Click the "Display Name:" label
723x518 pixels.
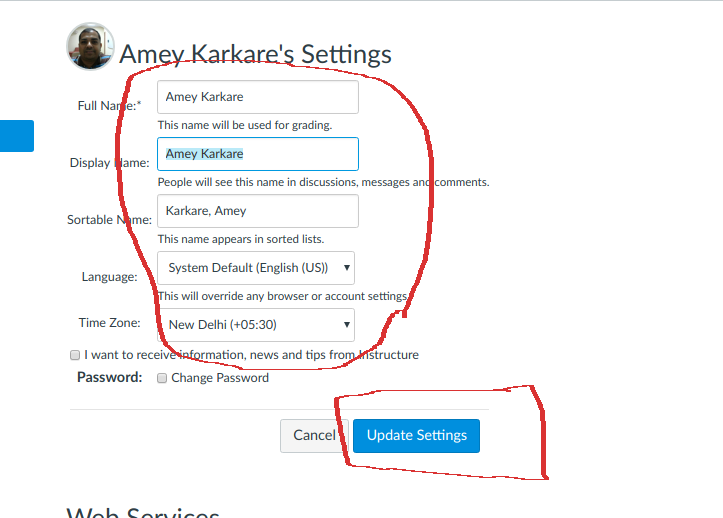109,163
